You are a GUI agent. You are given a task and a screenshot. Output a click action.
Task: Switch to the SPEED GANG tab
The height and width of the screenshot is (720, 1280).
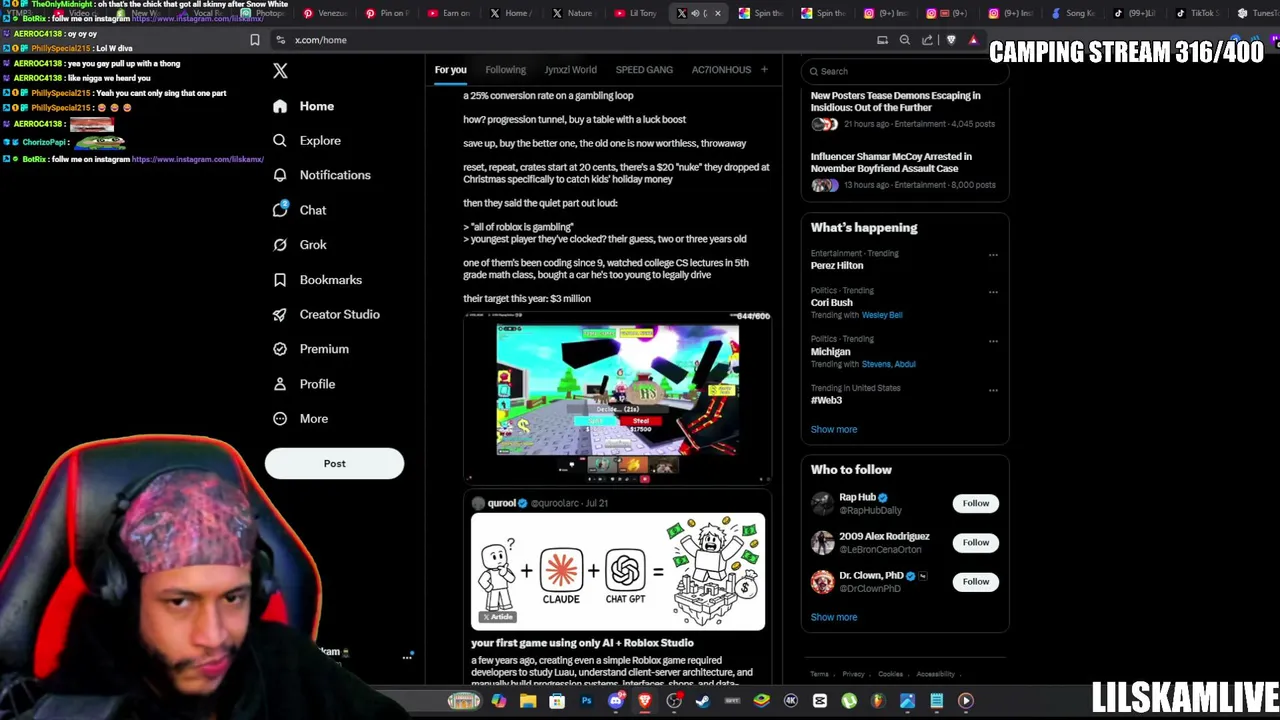point(644,70)
